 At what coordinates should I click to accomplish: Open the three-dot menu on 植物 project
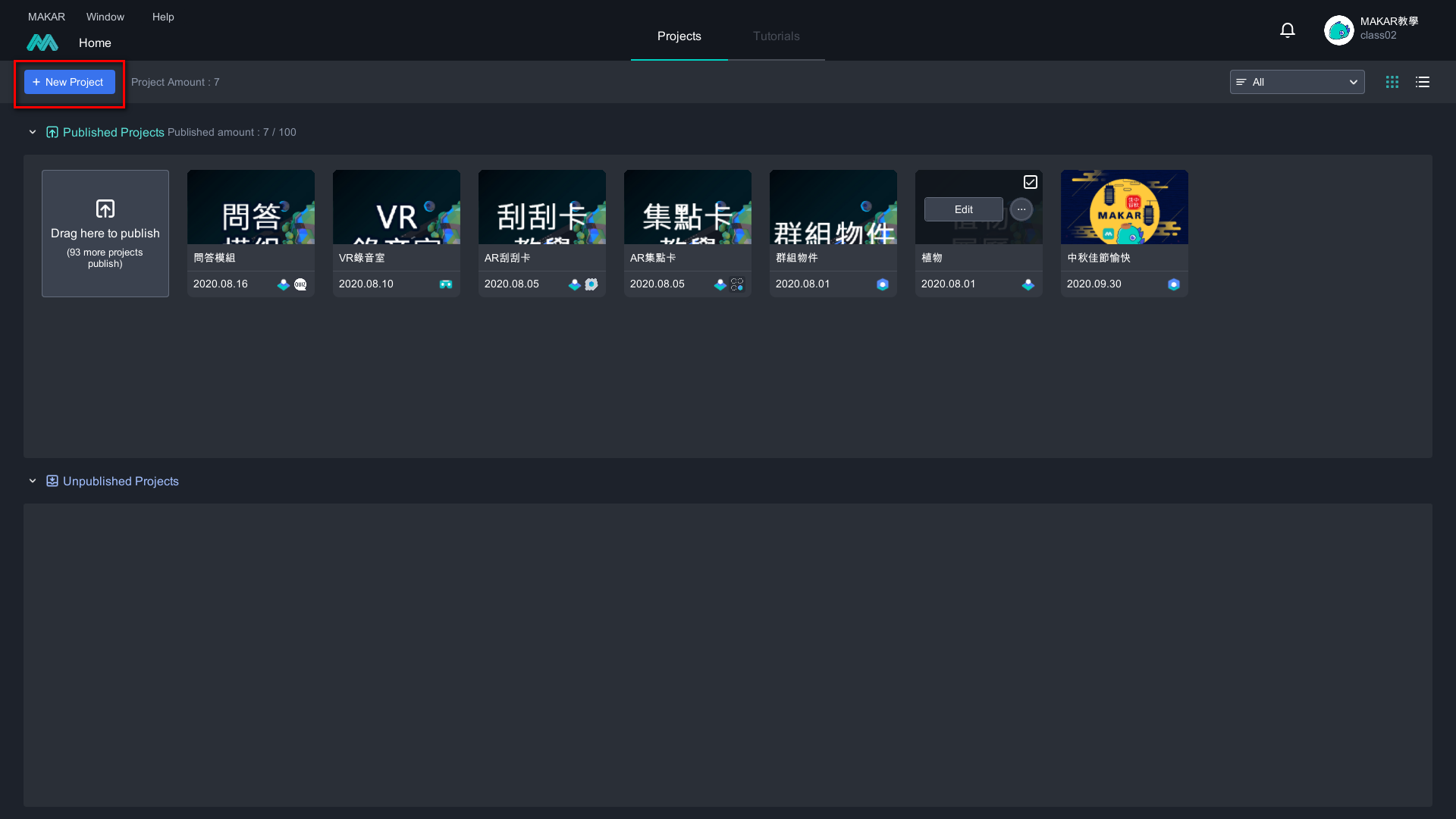pos(1021,209)
